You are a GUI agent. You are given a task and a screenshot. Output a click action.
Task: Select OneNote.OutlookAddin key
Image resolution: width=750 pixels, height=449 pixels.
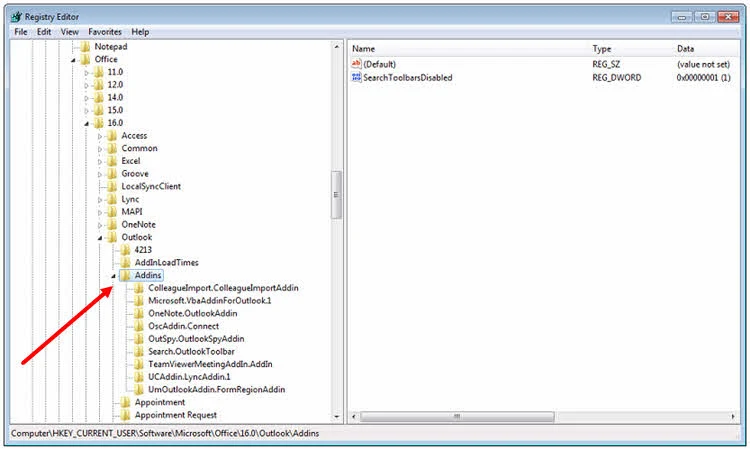[193, 313]
